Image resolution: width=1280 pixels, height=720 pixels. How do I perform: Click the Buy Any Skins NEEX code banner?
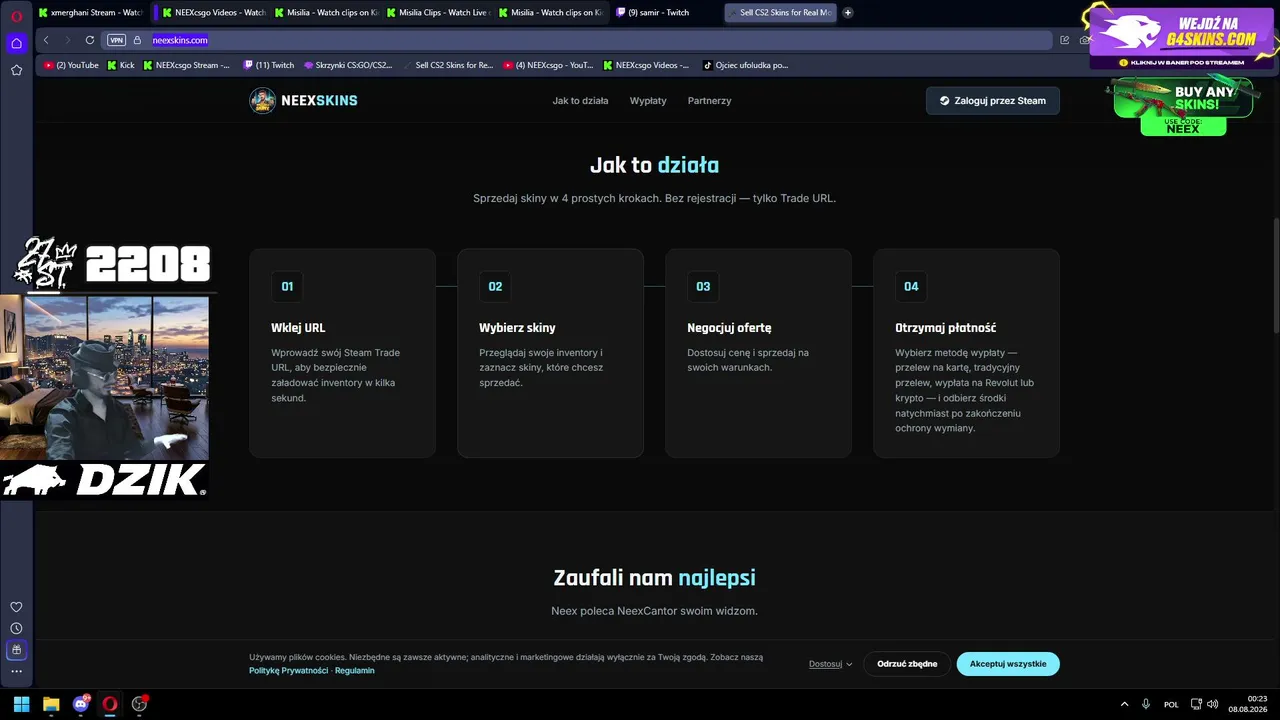1183,107
